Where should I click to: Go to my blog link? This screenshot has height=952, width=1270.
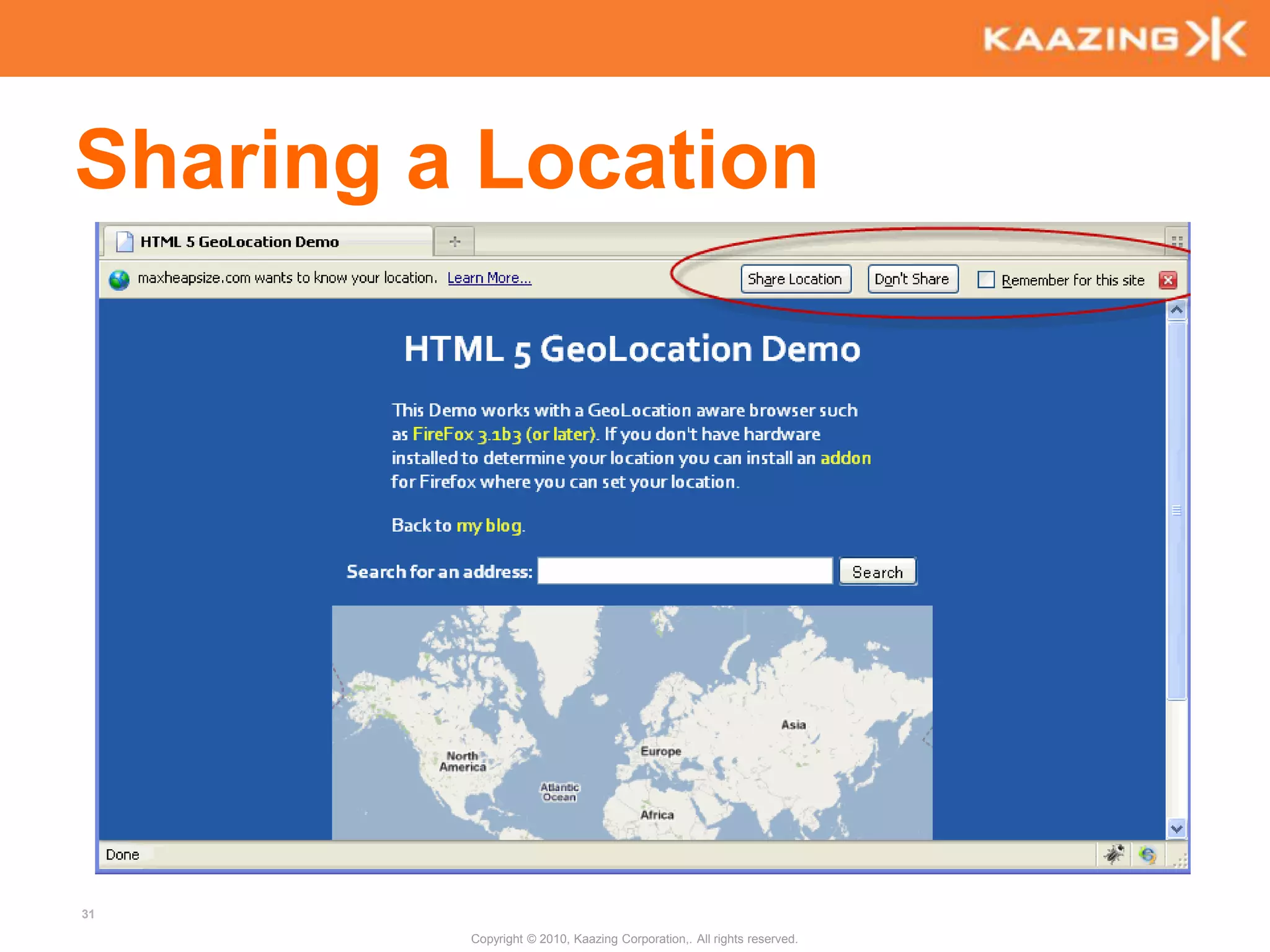(489, 526)
